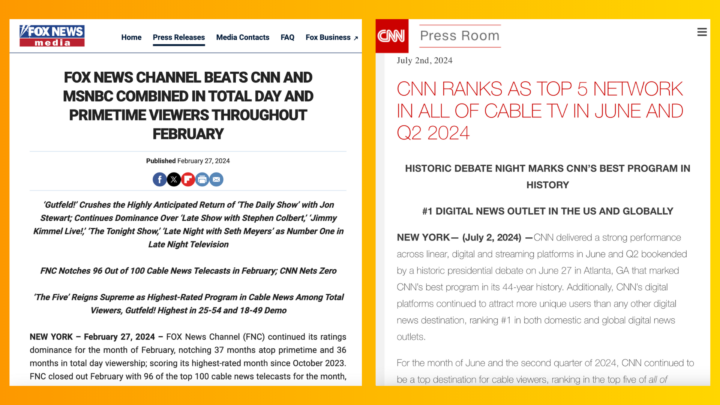Image resolution: width=720 pixels, height=405 pixels.
Task: Open the FAQ menu item
Action: pos(287,38)
